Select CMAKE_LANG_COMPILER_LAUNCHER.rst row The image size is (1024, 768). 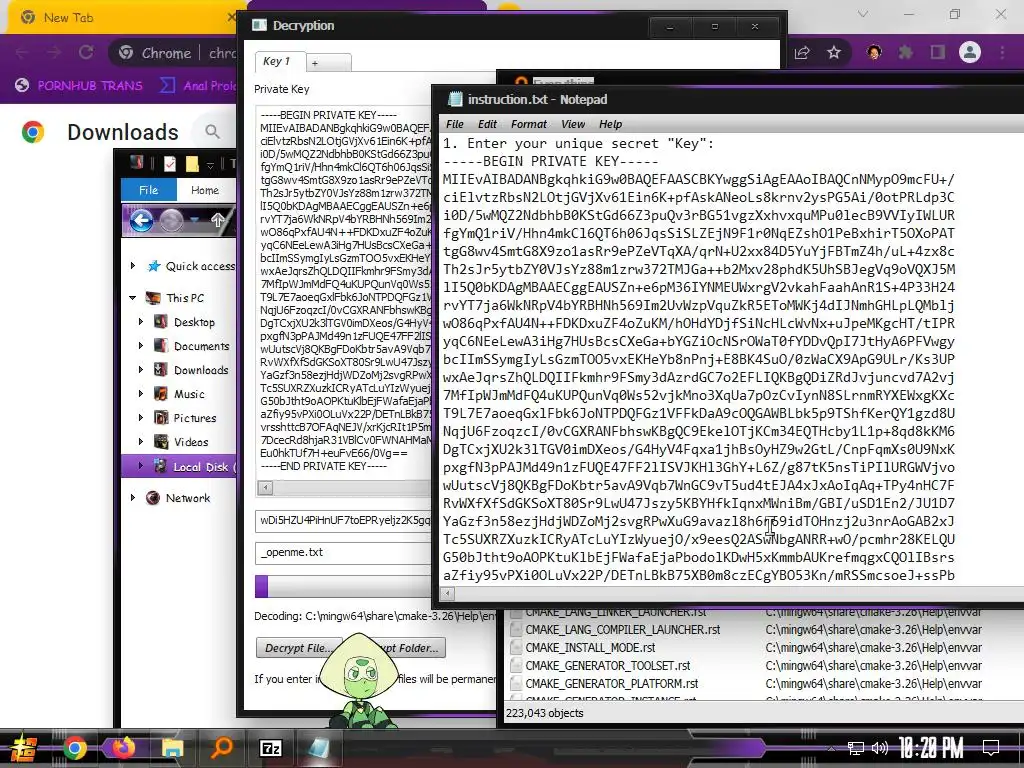(622, 630)
